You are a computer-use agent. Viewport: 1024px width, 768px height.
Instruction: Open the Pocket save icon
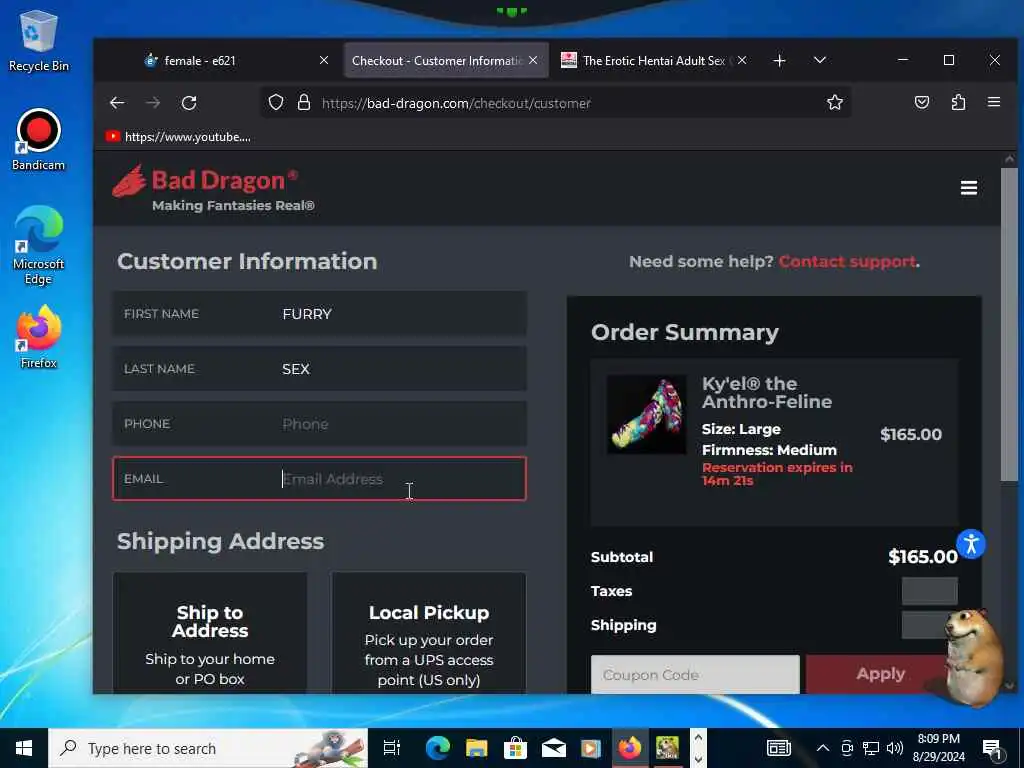point(921,103)
